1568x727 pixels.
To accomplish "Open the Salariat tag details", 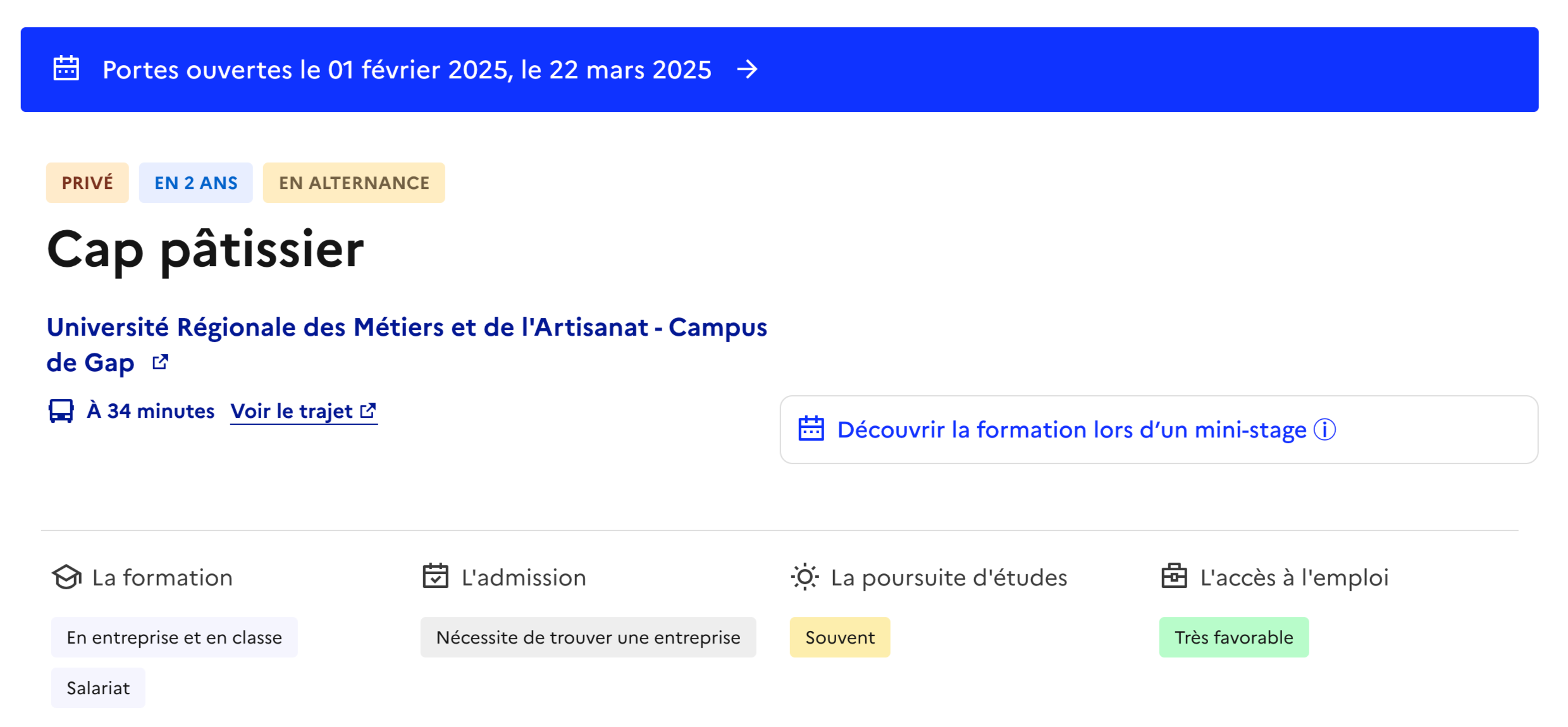I will [x=97, y=687].
